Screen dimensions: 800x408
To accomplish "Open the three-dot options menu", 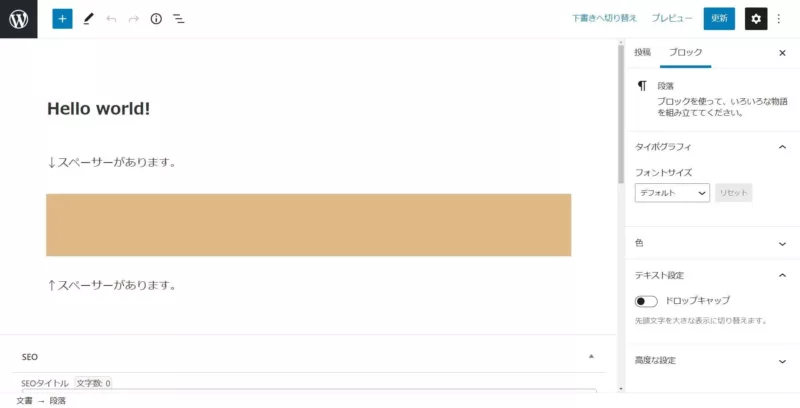I will pos(779,19).
